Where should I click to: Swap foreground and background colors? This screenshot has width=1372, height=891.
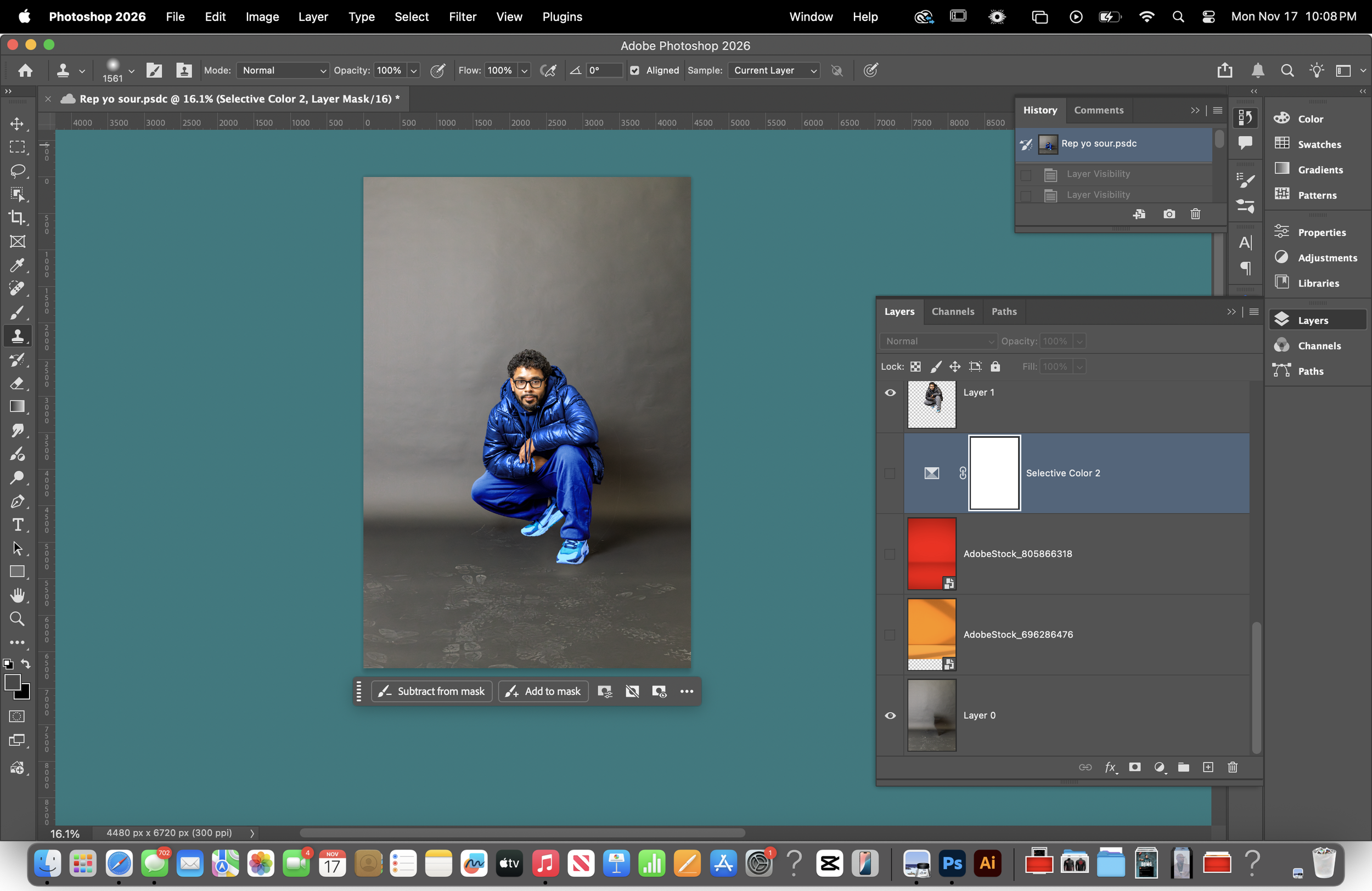tap(25, 664)
